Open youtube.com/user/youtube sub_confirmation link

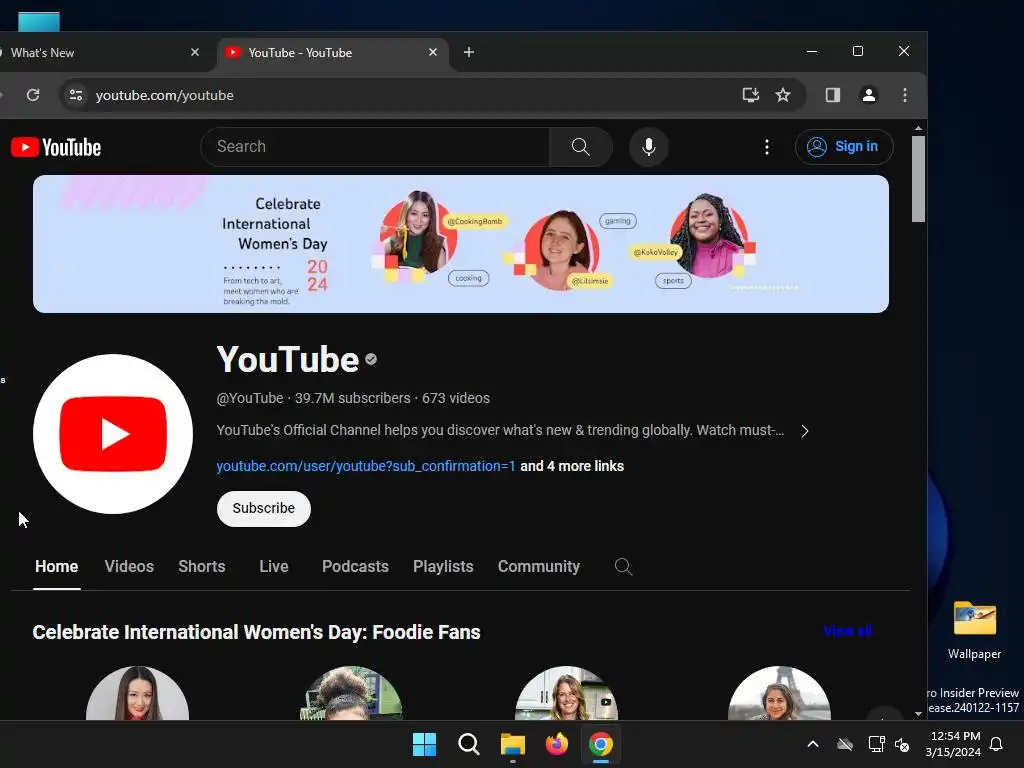click(366, 466)
